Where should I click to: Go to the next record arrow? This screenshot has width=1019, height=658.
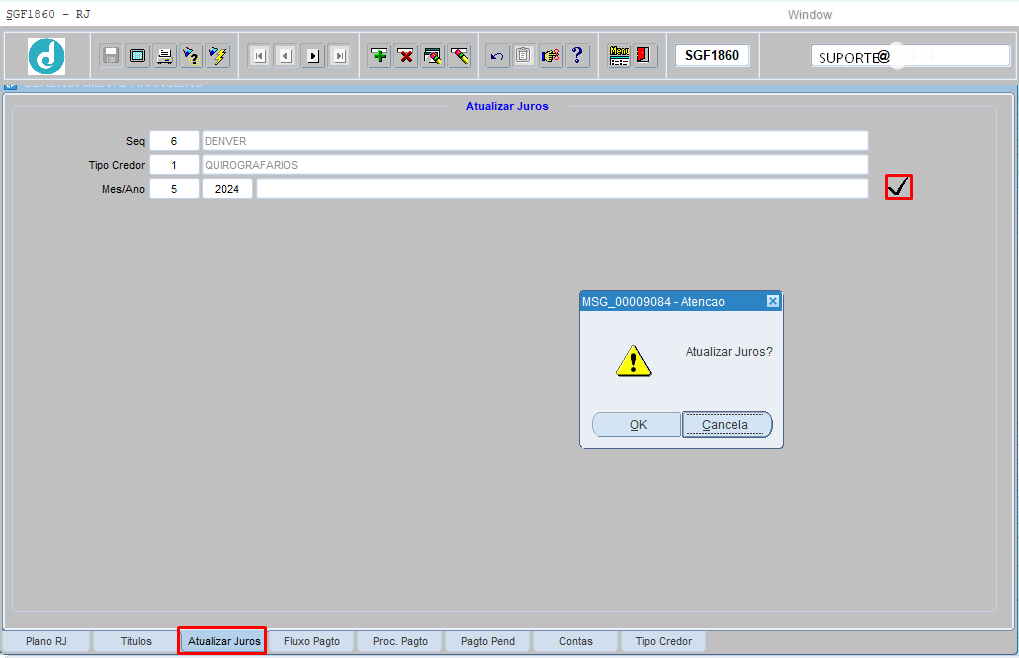coord(313,56)
